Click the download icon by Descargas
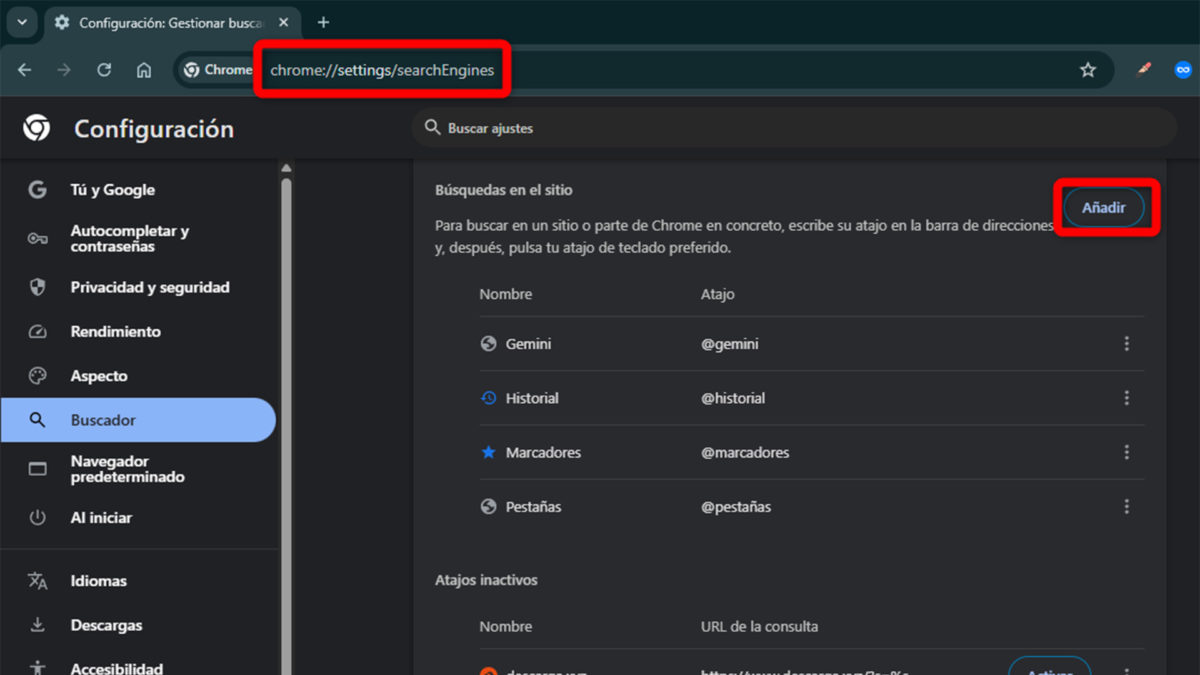The image size is (1200, 675). click(x=37, y=625)
